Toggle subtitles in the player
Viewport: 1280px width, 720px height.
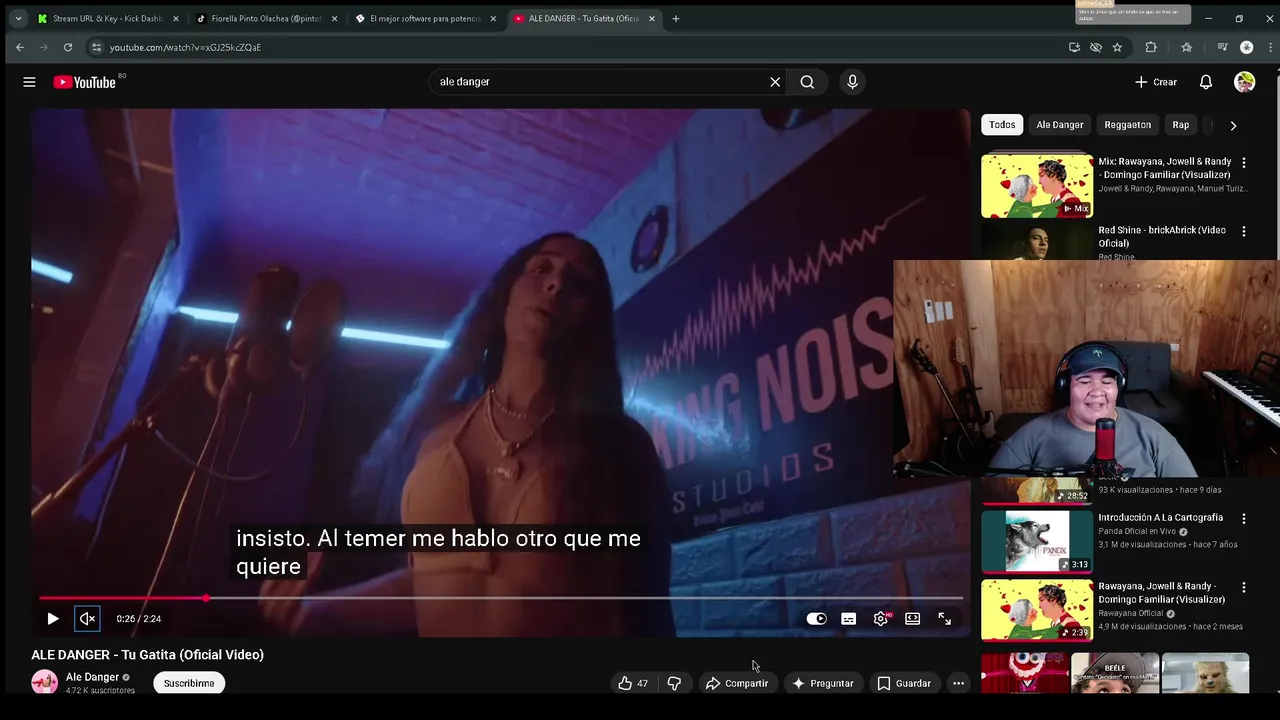pos(848,619)
